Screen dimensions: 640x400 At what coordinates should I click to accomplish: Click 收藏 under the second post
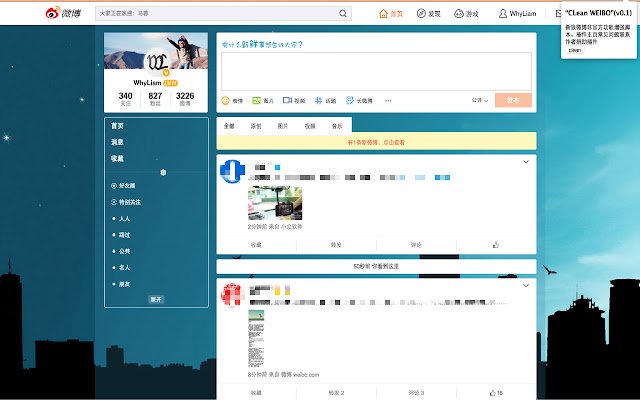(256, 393)
